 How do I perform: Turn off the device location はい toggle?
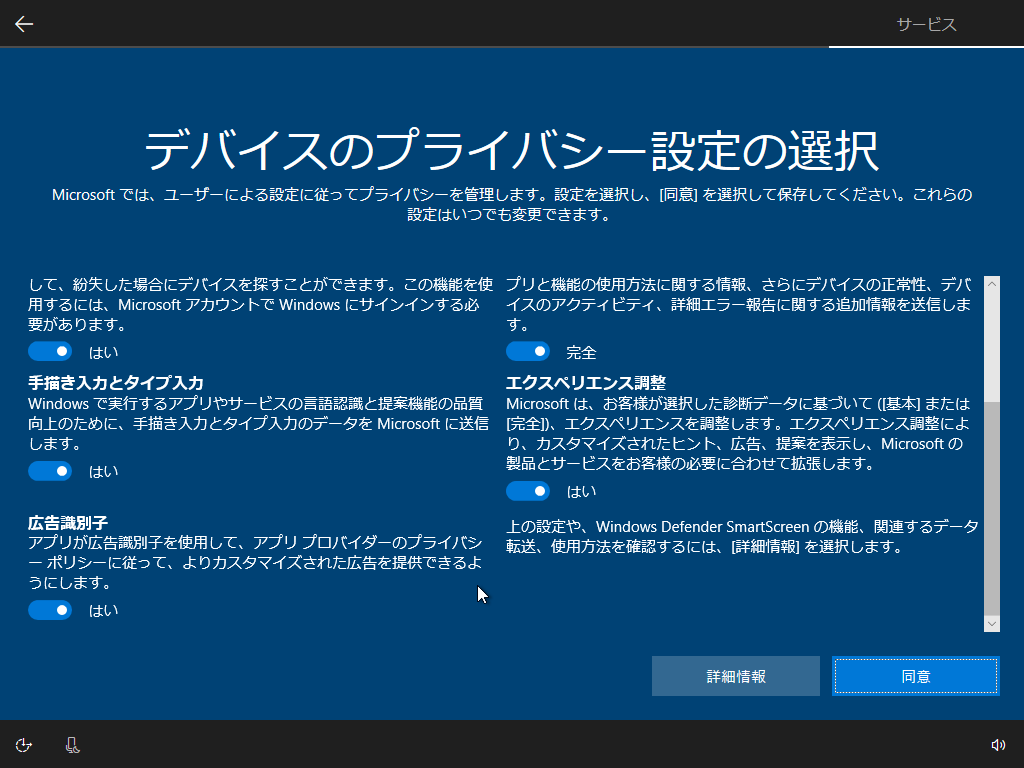pyautogui.click(x=50, y=351)
